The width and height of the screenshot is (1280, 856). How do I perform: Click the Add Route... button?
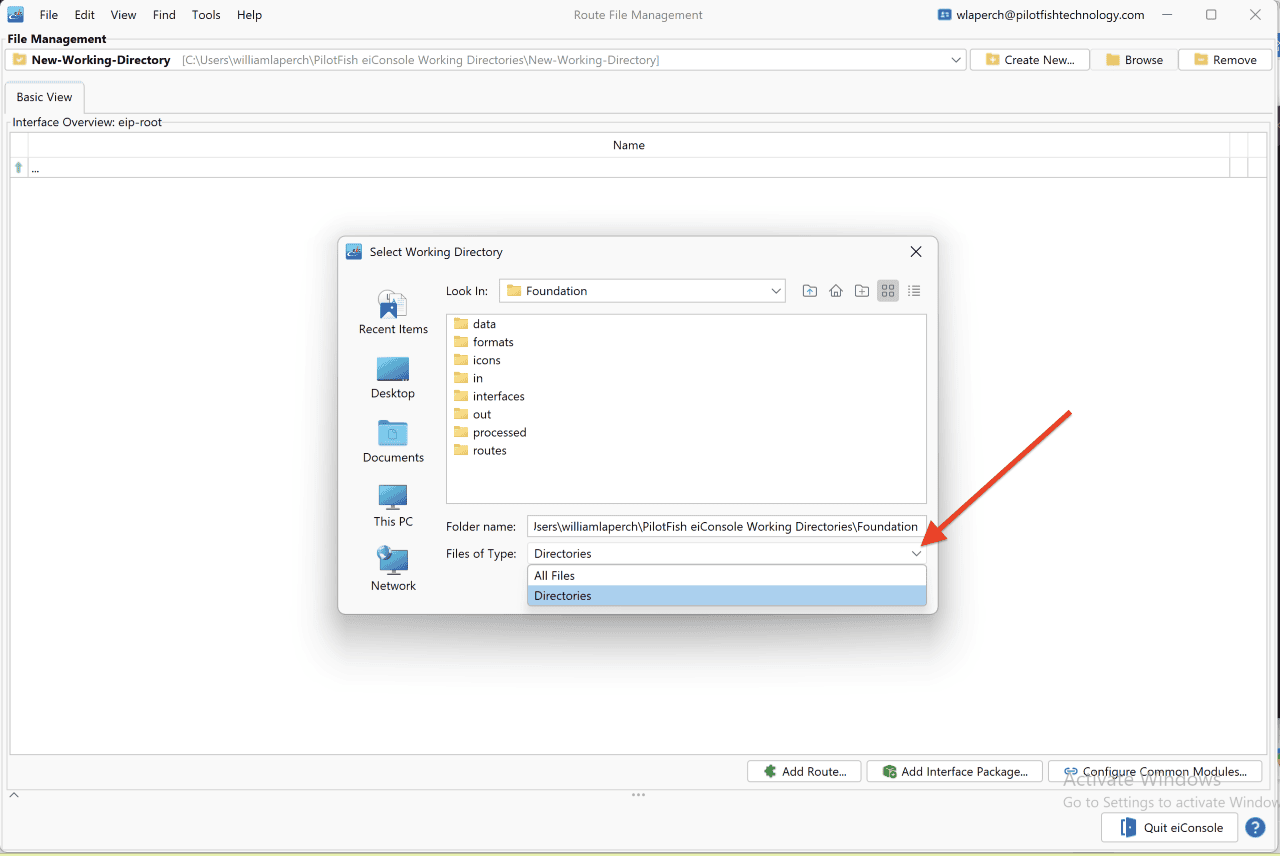pos(804,772)
